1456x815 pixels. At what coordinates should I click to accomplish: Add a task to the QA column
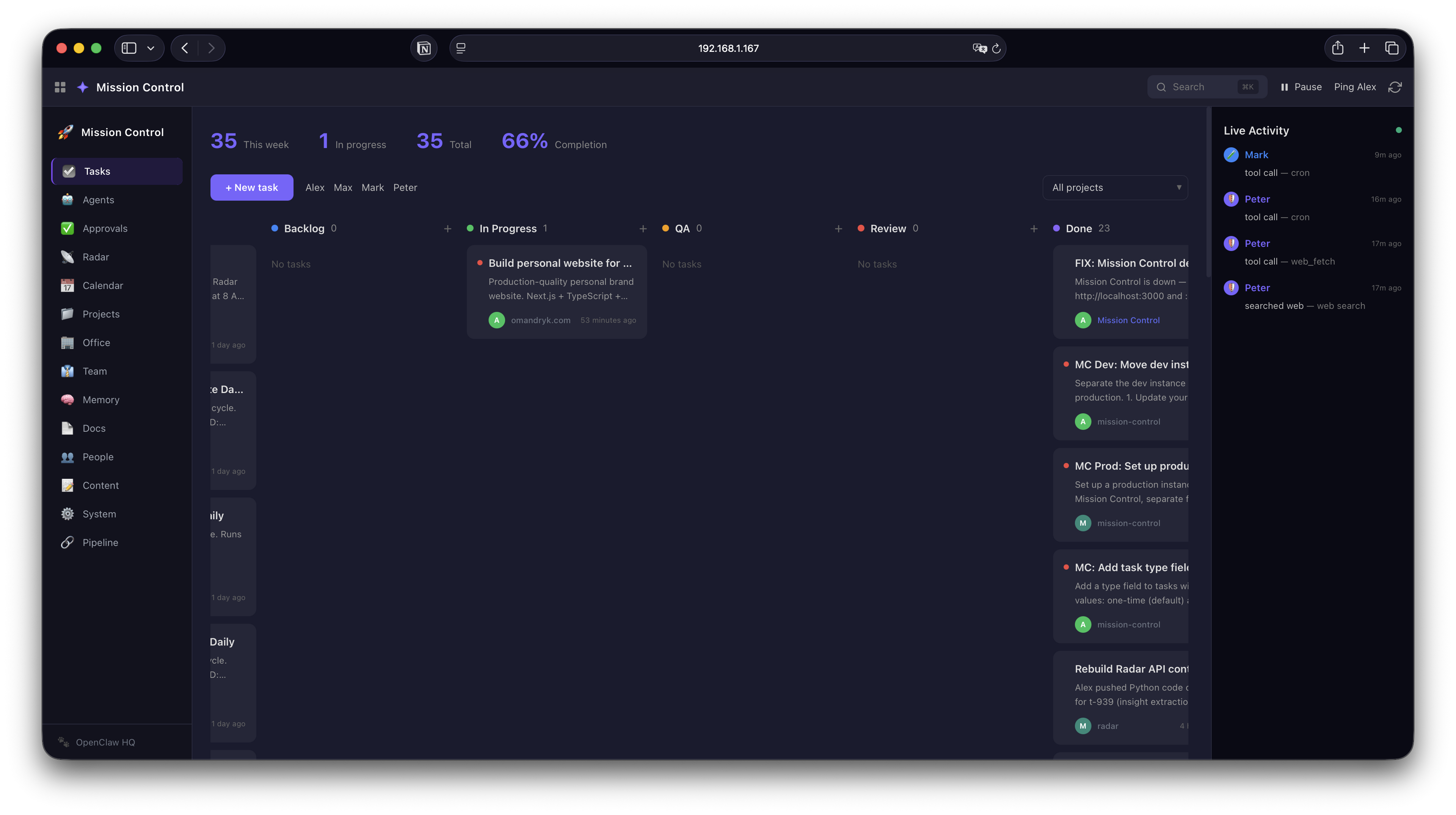[x=839, y=228]
